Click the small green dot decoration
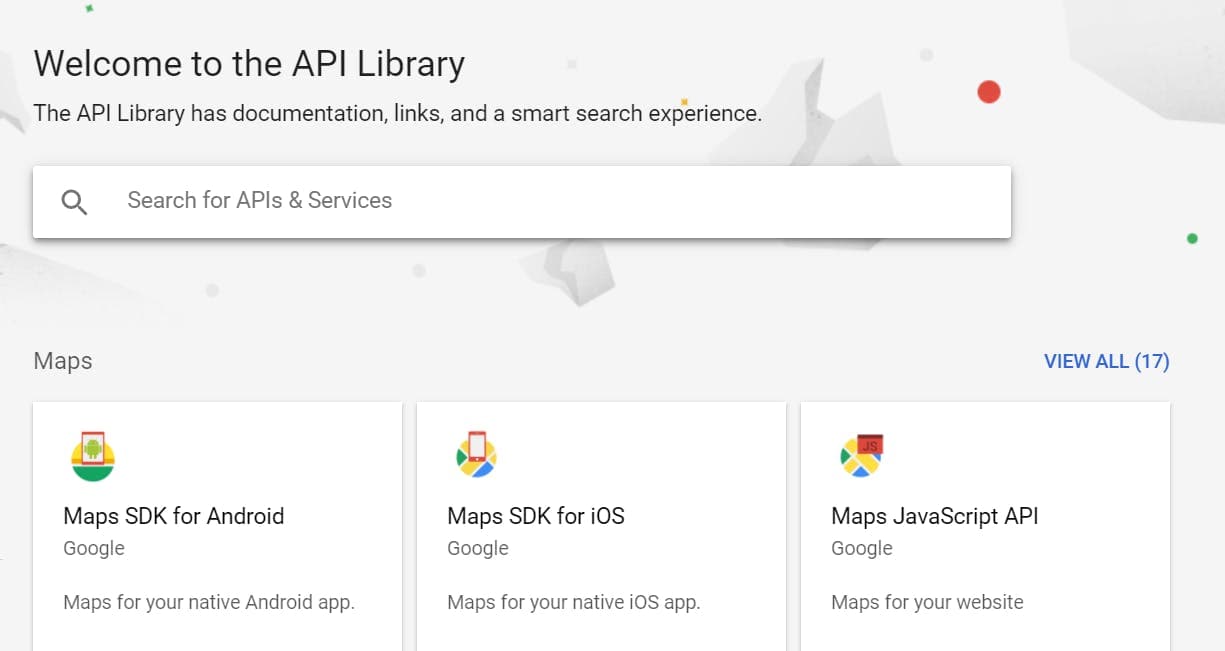Image resolution: width=1225 pixels, height=651 pixels. coord(1192,238)
